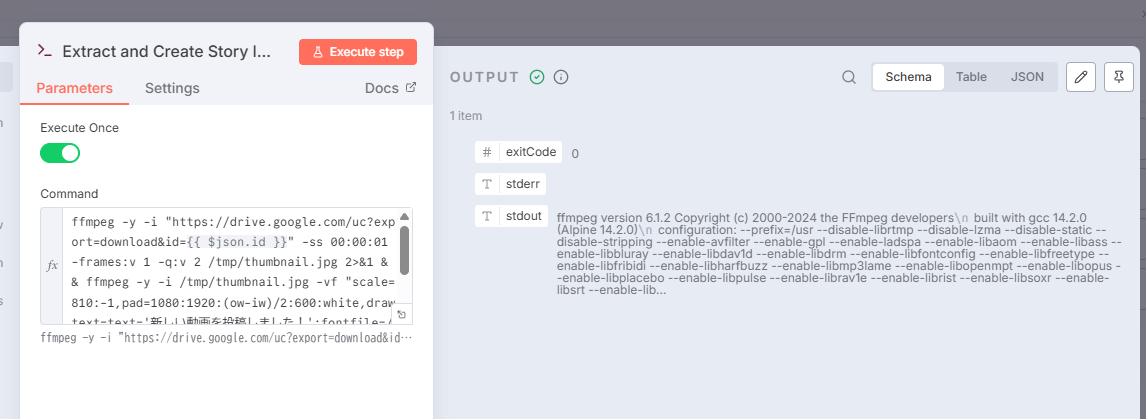Click the search icon in output panel
1146x419 pixels.
(x=849, y=77)
